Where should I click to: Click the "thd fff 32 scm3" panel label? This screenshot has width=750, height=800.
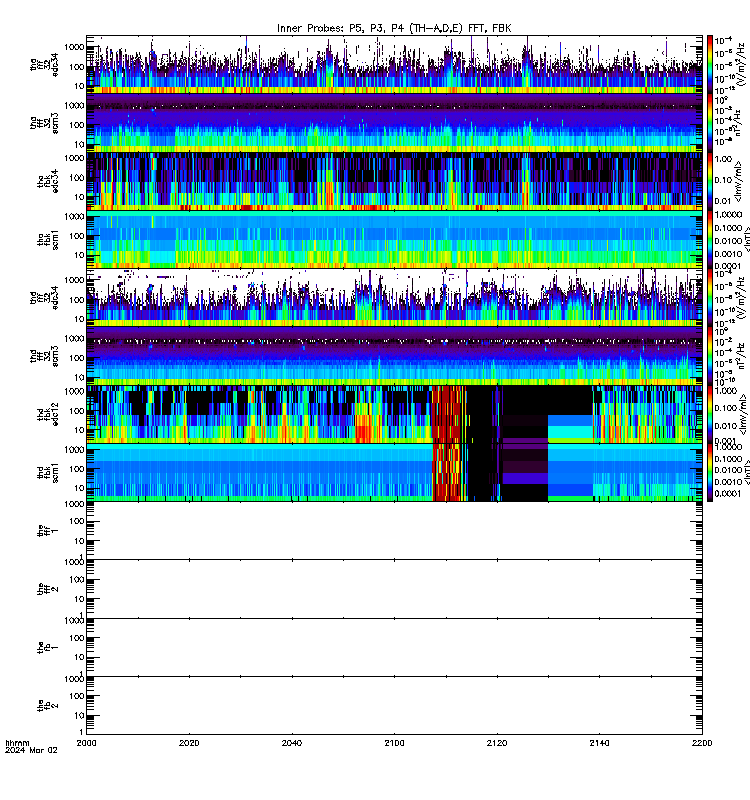click(44, 357)
